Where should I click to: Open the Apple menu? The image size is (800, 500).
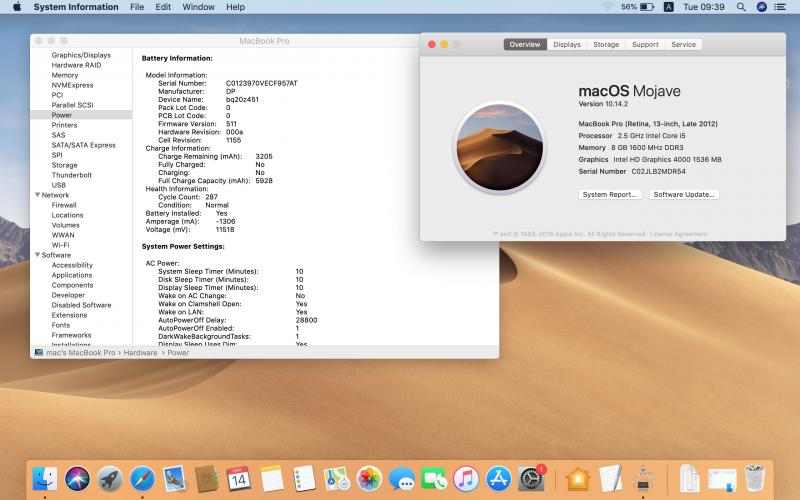17,7
